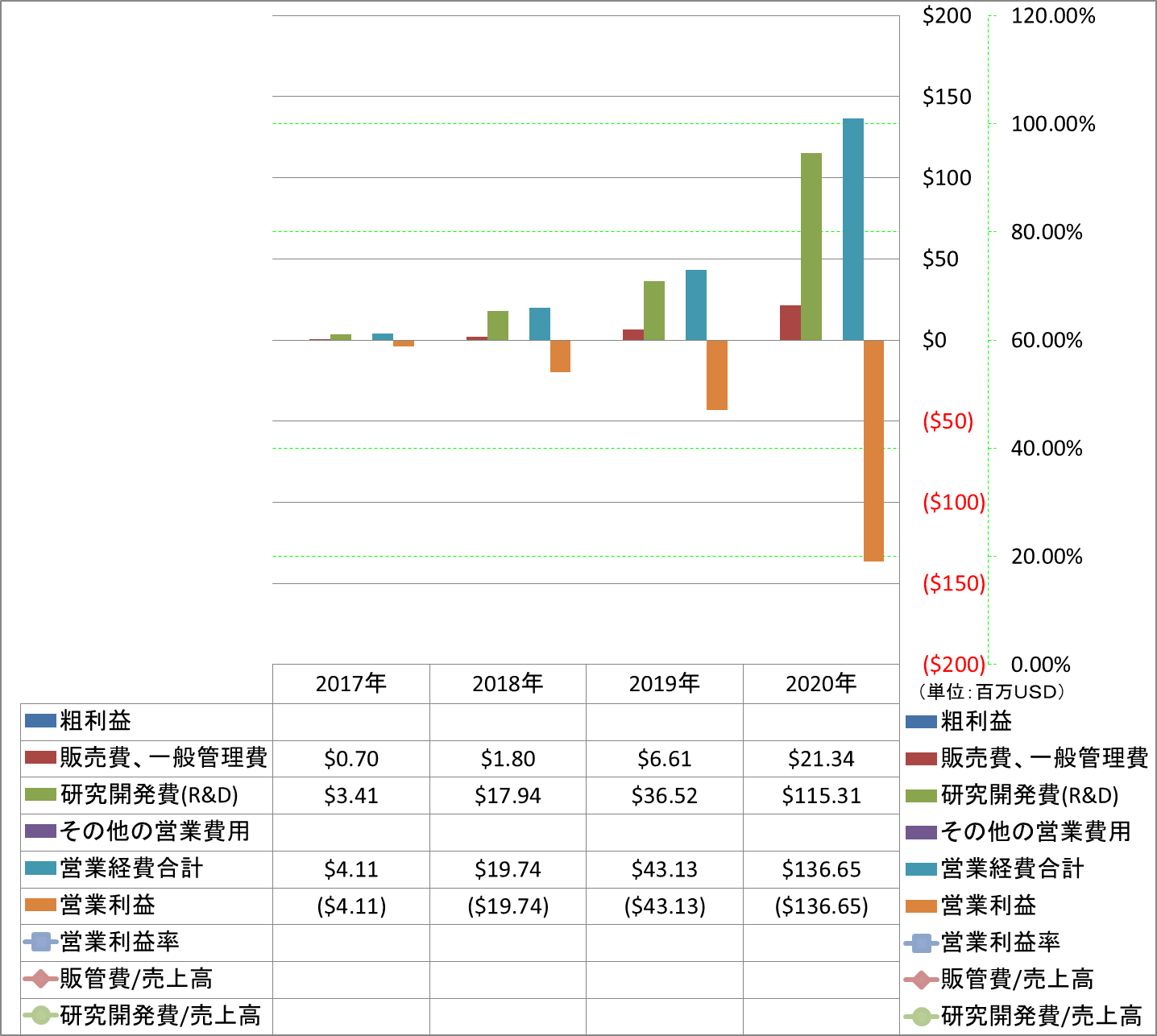This screenshot has height=1036, width=1157.
Task: Select the $17.94 R&D value
Action: click(x=508, y=796)
